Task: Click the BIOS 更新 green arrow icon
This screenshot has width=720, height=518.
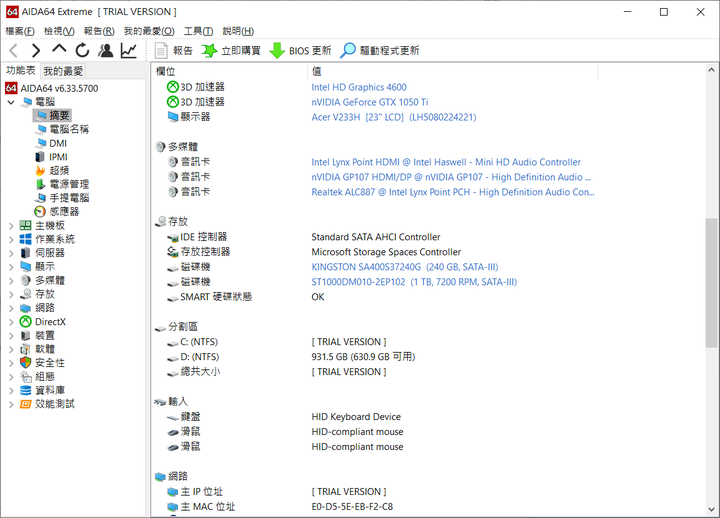Action: pyautogui.click(x=277, y=51)
